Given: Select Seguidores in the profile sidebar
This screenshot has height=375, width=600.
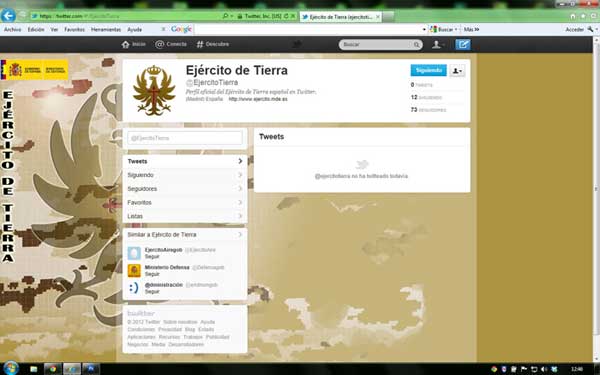Looking at the screenshot, I should click(x=185, y=189).
